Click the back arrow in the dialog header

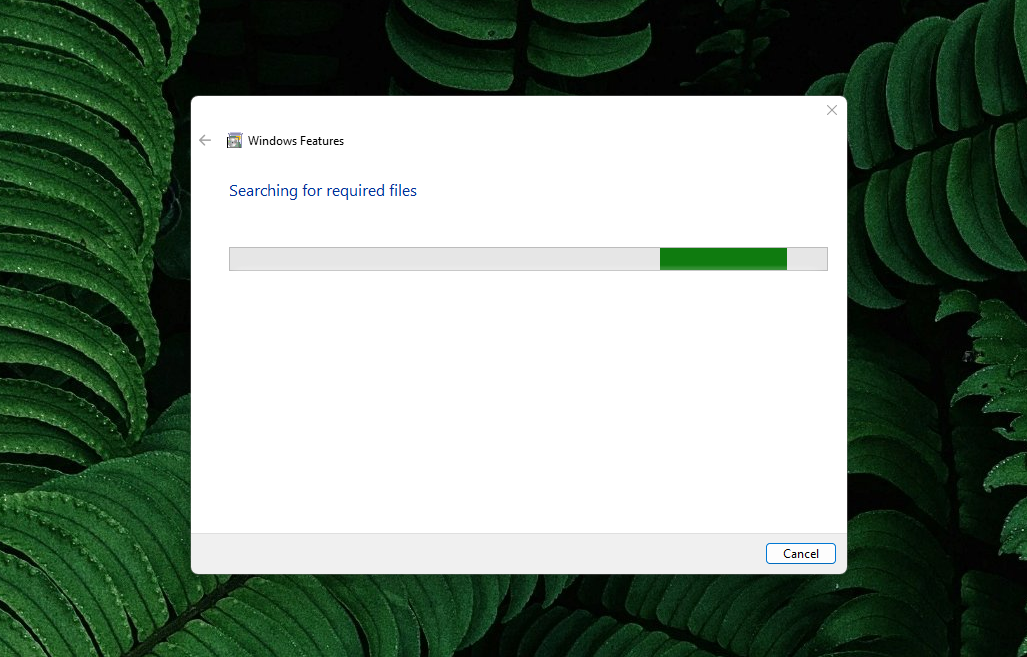[x=205, y=141]
